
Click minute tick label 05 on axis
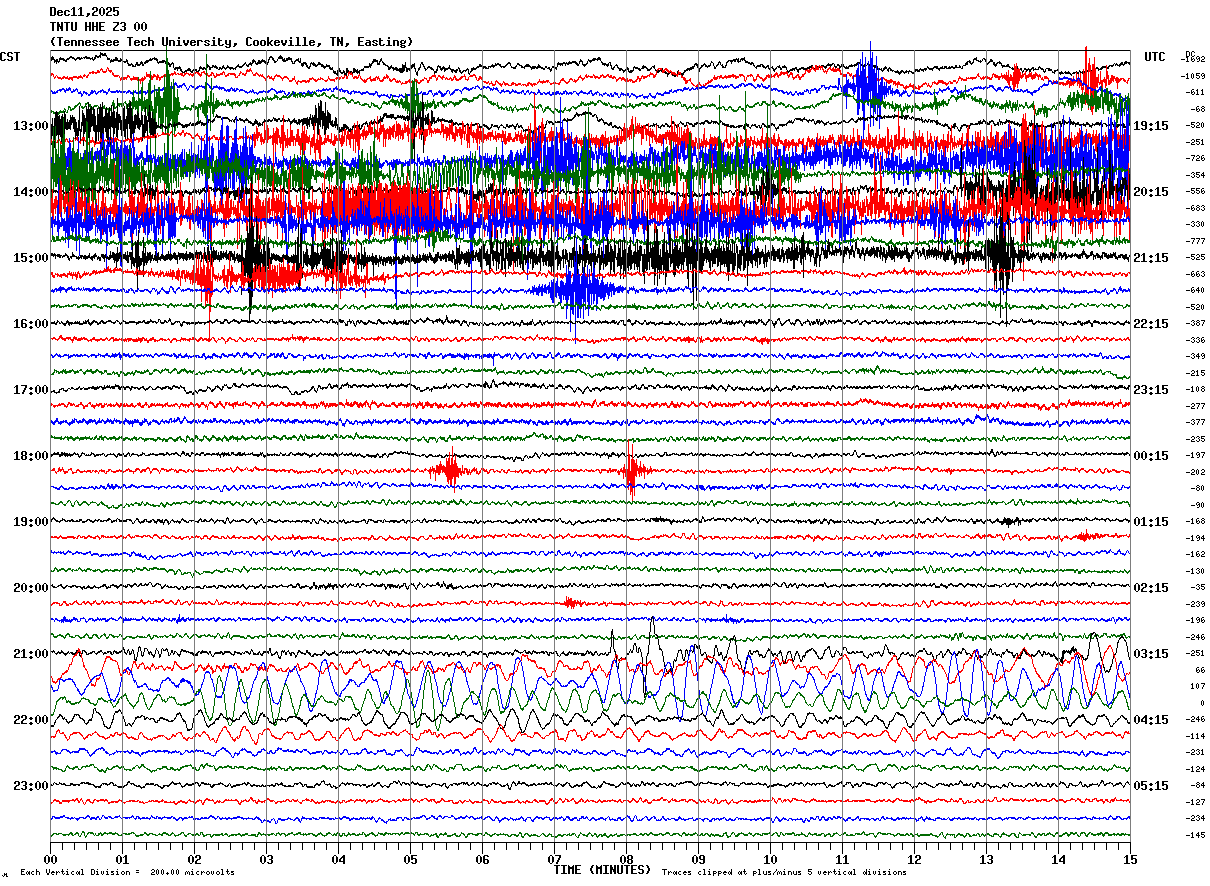coord(410,859)
